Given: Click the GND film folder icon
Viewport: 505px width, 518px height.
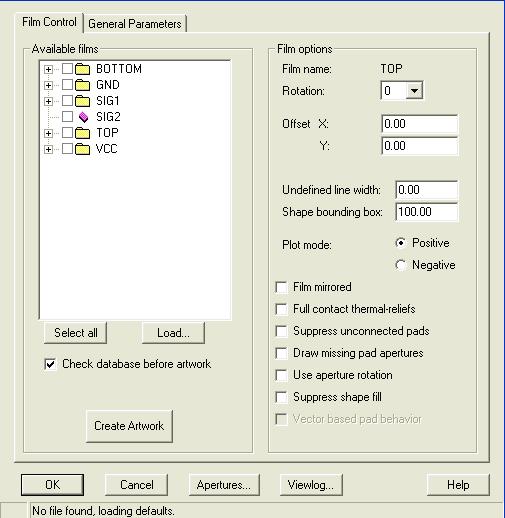Looking at the screenshot, I should (x=82, y=85).
